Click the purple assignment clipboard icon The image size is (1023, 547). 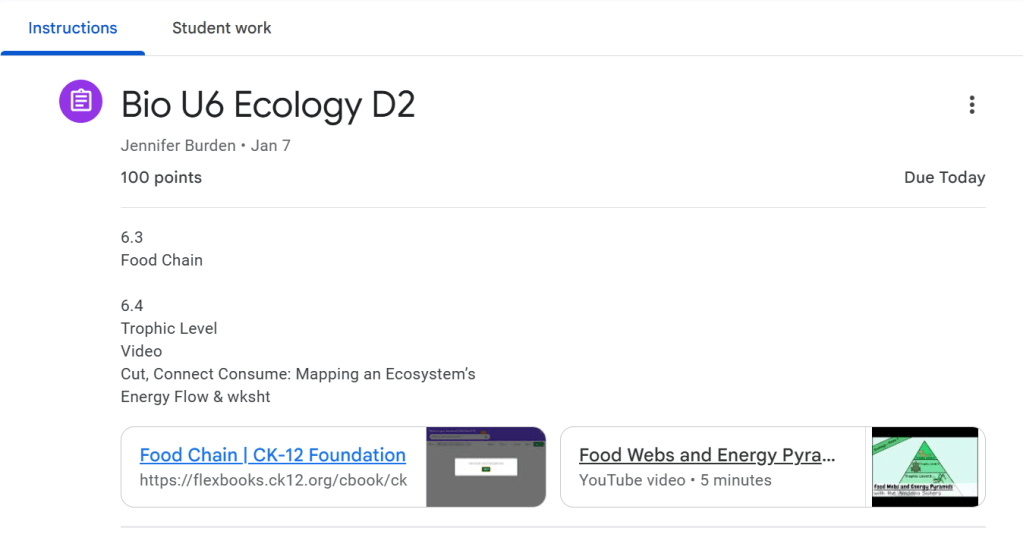(x=81, y=102)
